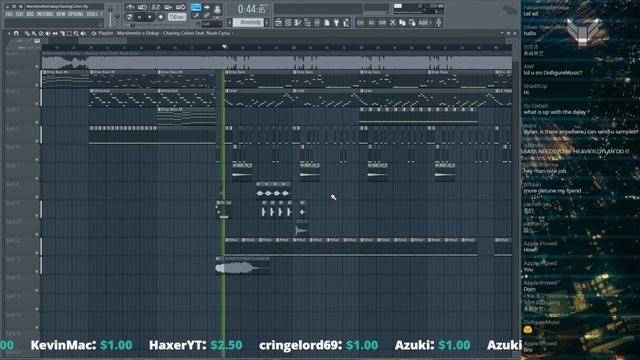The width and height of the screenshot is (640, 360).
Task: Click the stamp icon in the pattern panel
Action: (218, 9)
